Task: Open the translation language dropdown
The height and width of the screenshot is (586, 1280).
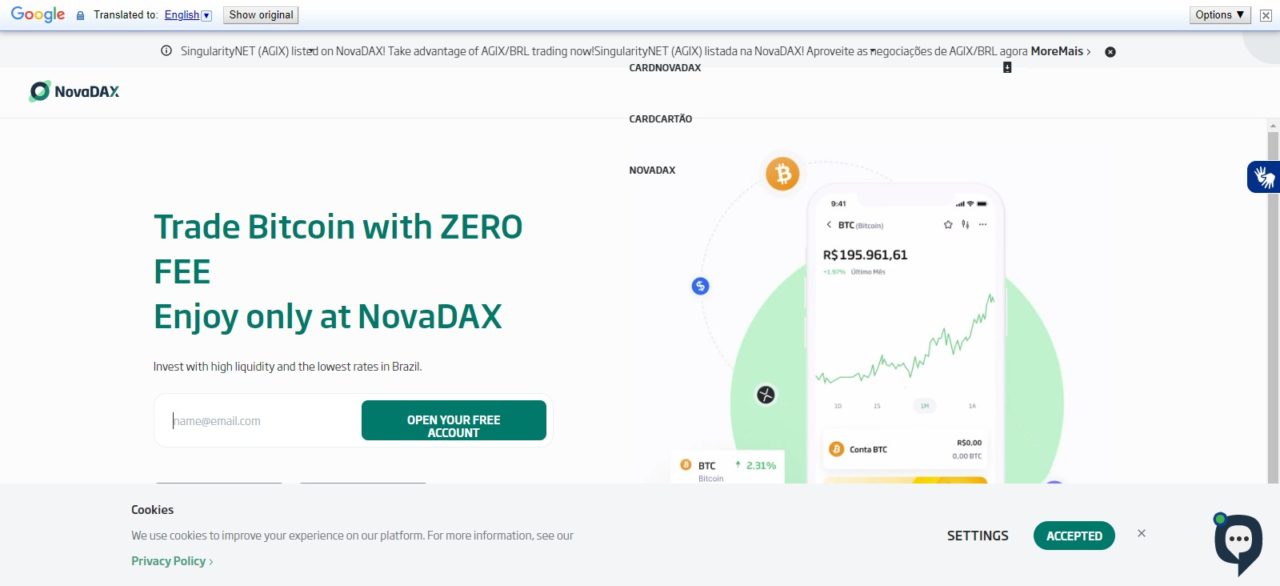Action: click(188, 15)
